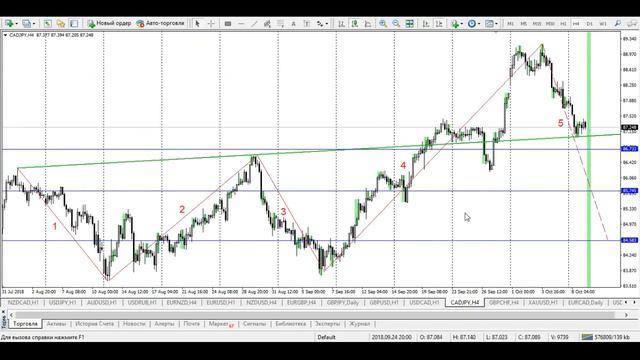640x360 pixels.
Task: Click the Default profile status field
Action: pos(326,337)
